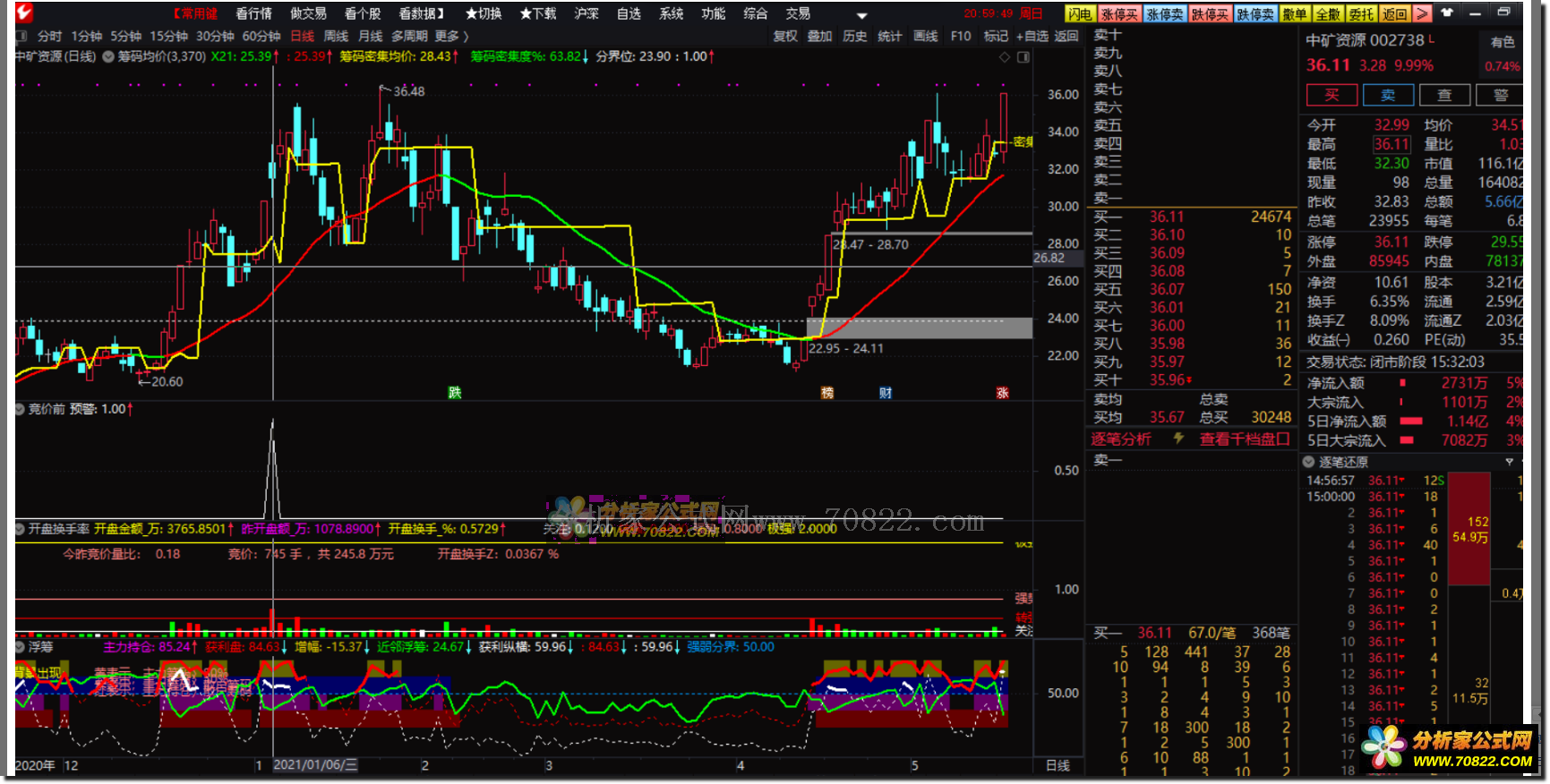
Task: Open the 功能 menu
Action: click(x=714, y=13)
